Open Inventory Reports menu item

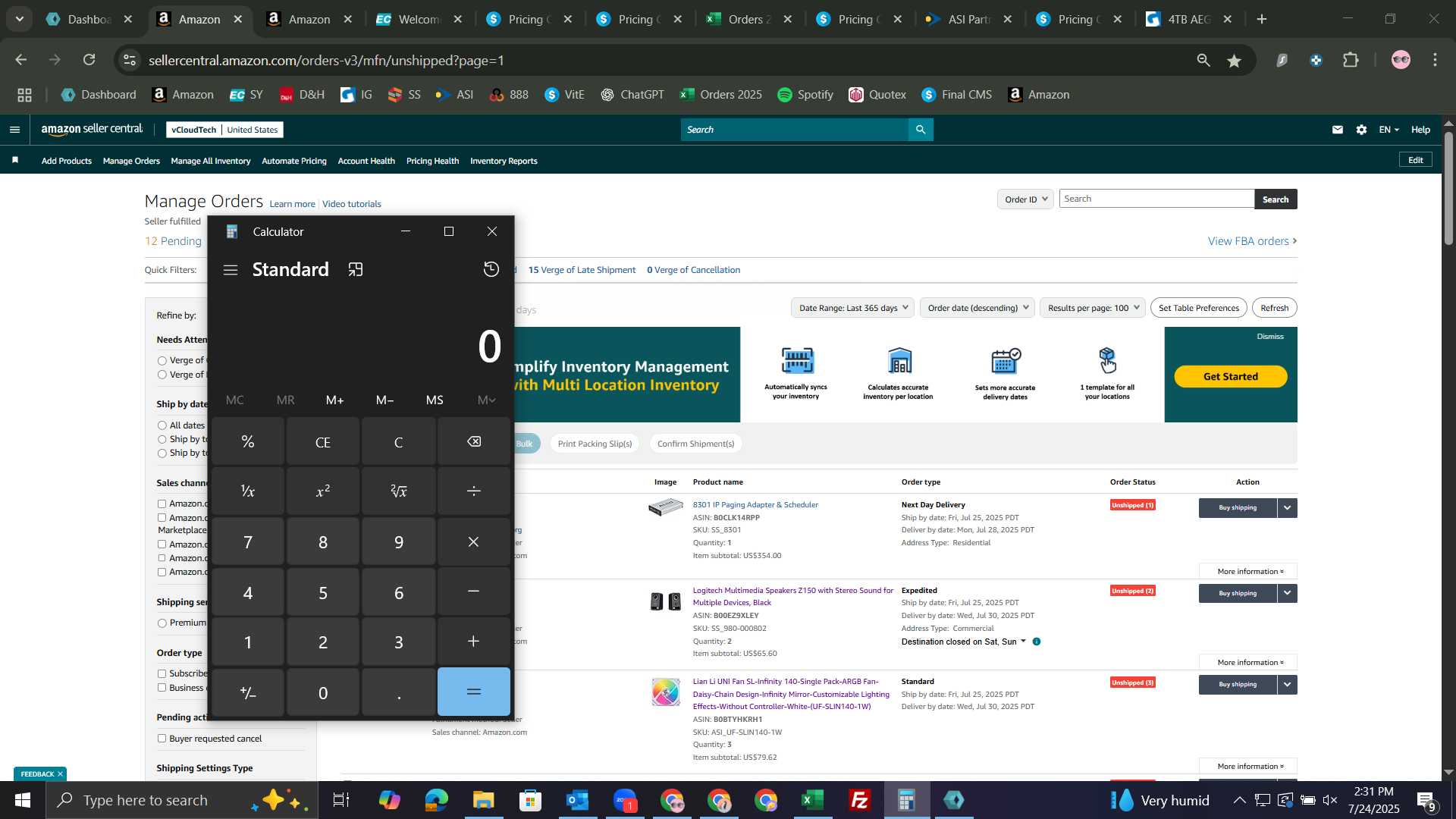pos(504,161)
